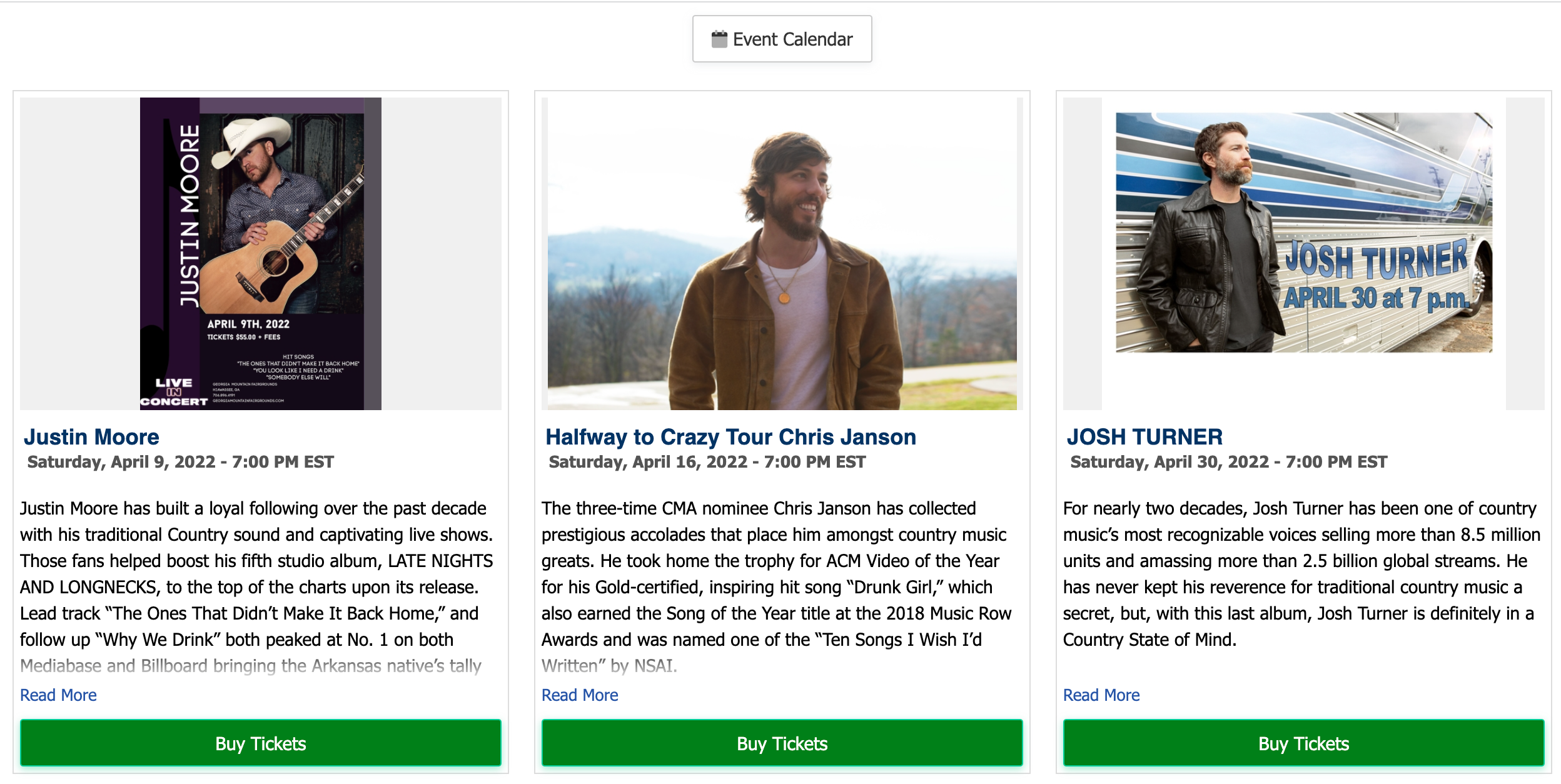1561x784 pixels.
Task: Buy Tickets for the Justin Moore concert
Action: 260,743
